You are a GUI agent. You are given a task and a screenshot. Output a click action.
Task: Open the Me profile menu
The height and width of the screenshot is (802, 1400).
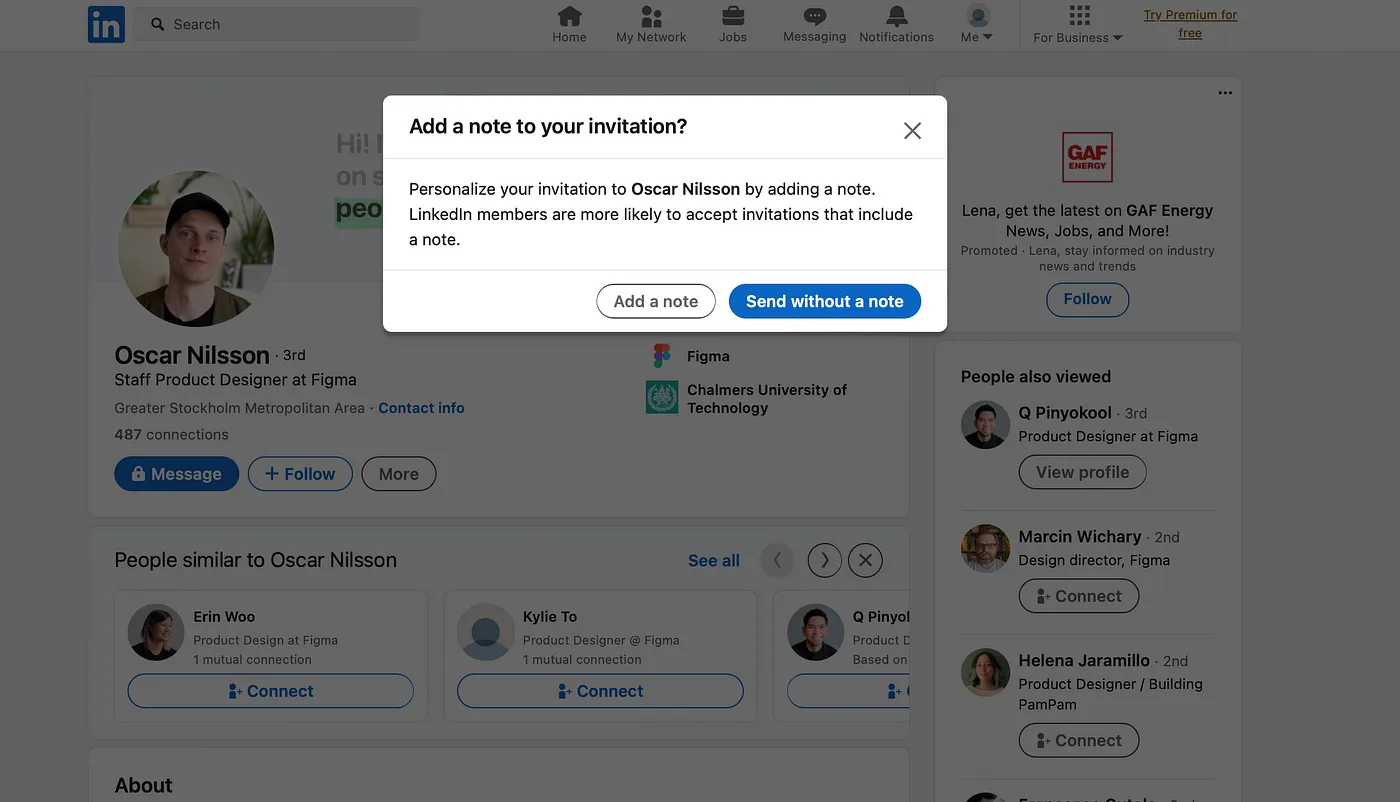(x=977, y=24)
